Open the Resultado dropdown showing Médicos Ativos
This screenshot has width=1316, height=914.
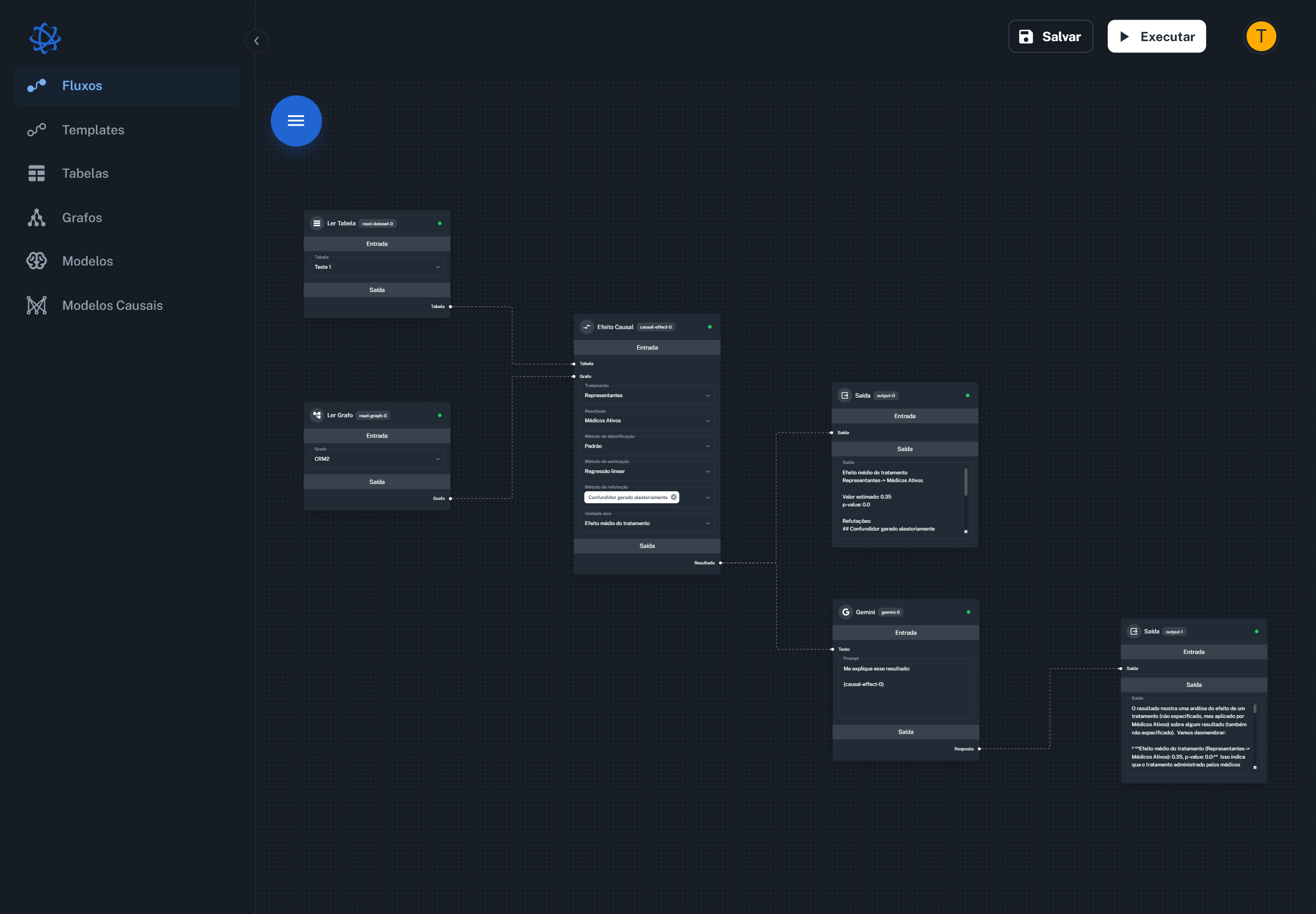coord(647,421)
